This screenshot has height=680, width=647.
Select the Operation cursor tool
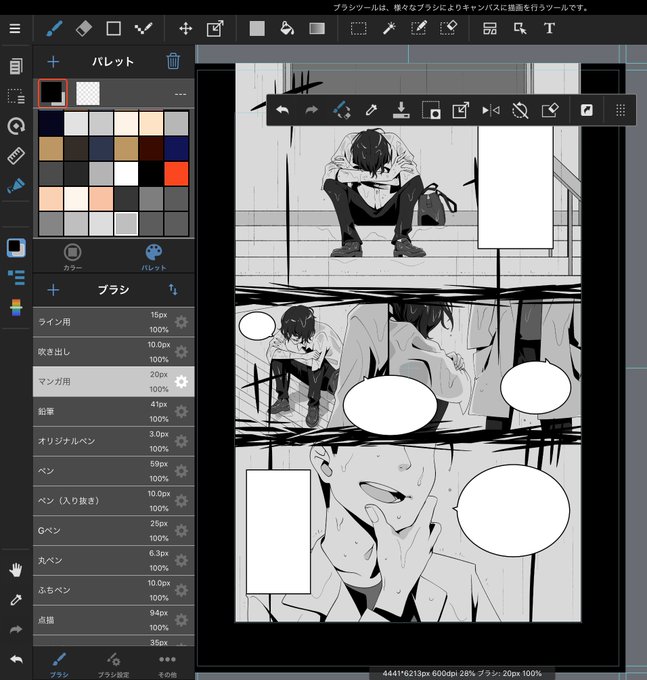[x=520, y=29]
